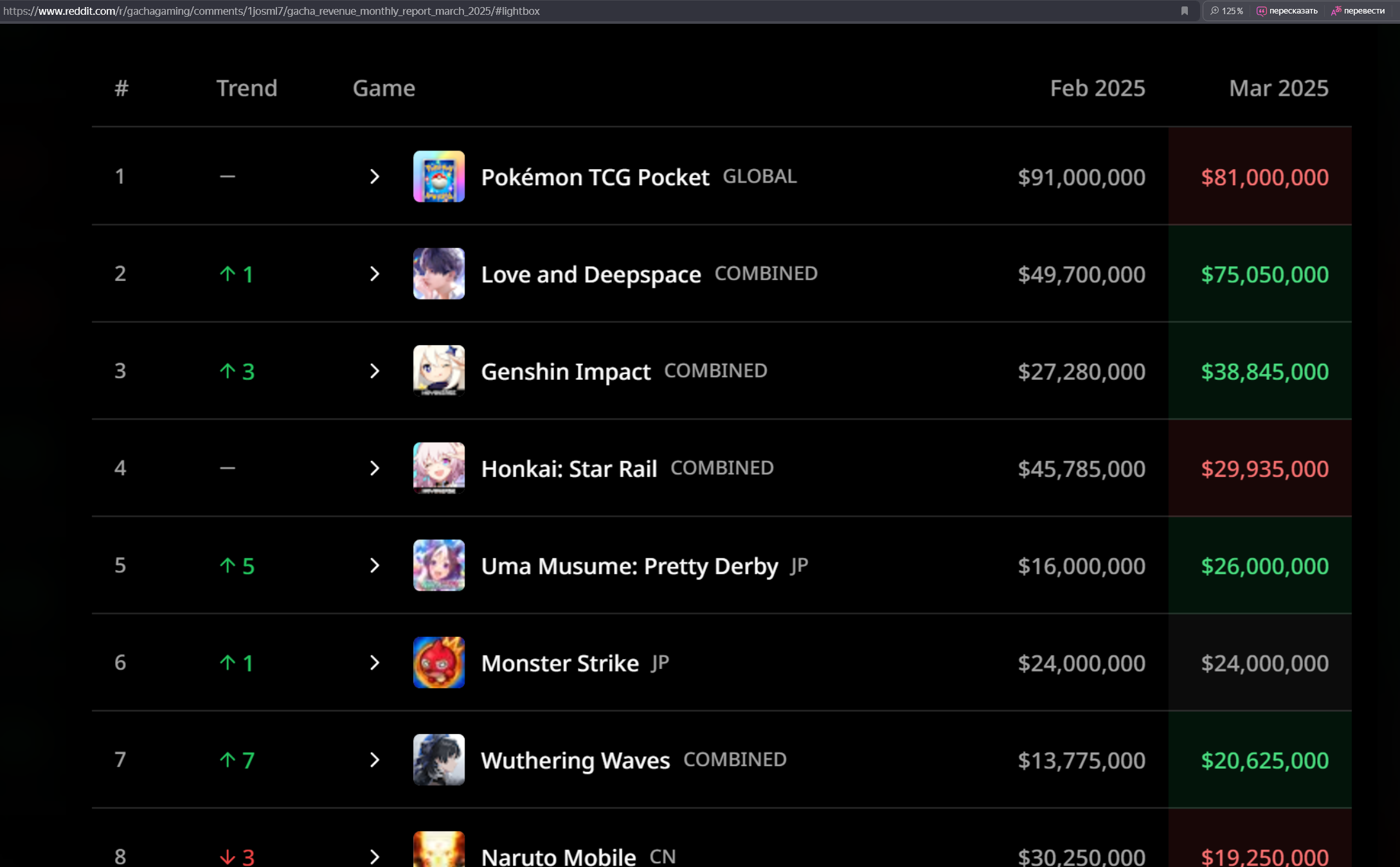Viewport: 1400px width, 867px height.
Task: Click the Trend column header
Action: tap(247, 88)
